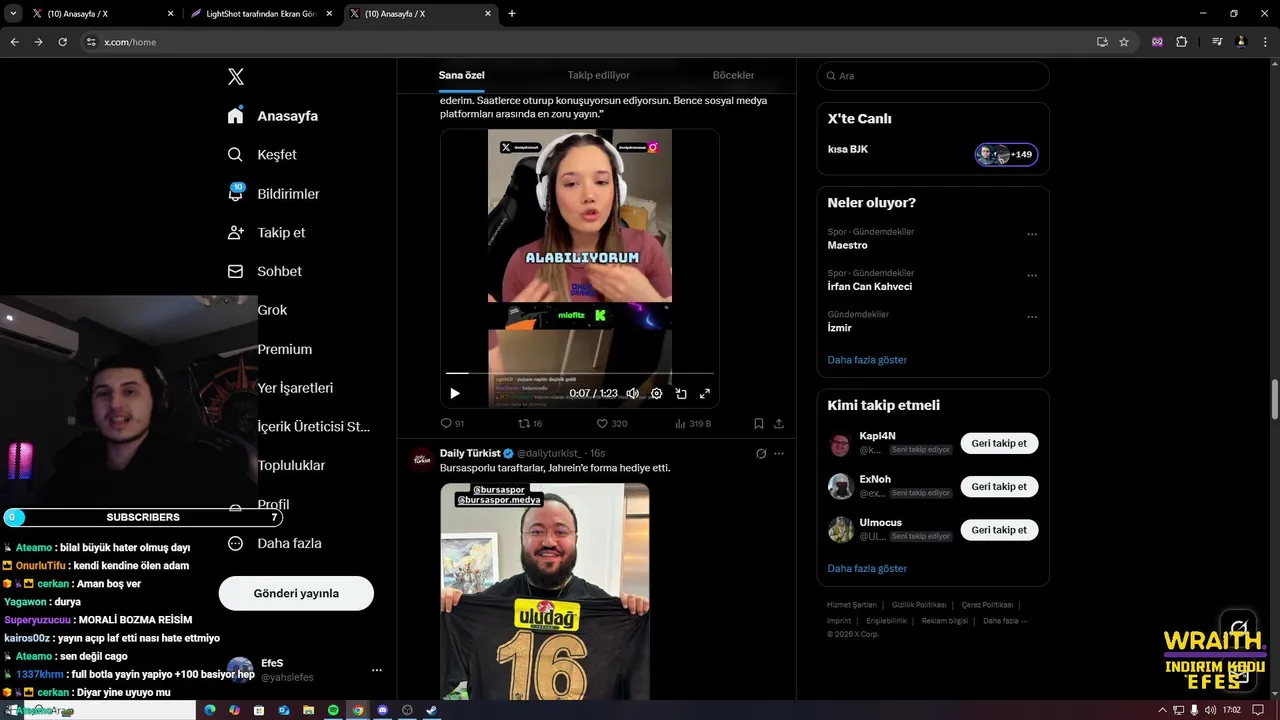Image resolution: width=1280 pixels, height=720 pixels.
Task: Mute the video volume icon
Action: tap(632, 393)
